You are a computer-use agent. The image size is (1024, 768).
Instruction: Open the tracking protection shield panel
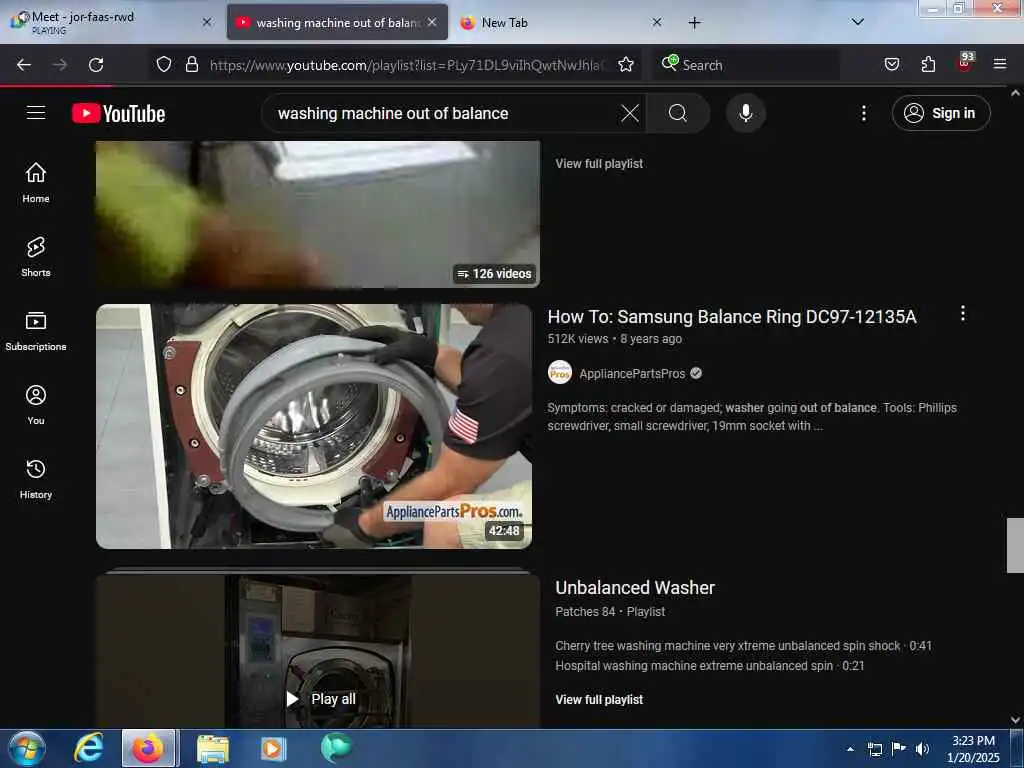[x=163, y=64]
